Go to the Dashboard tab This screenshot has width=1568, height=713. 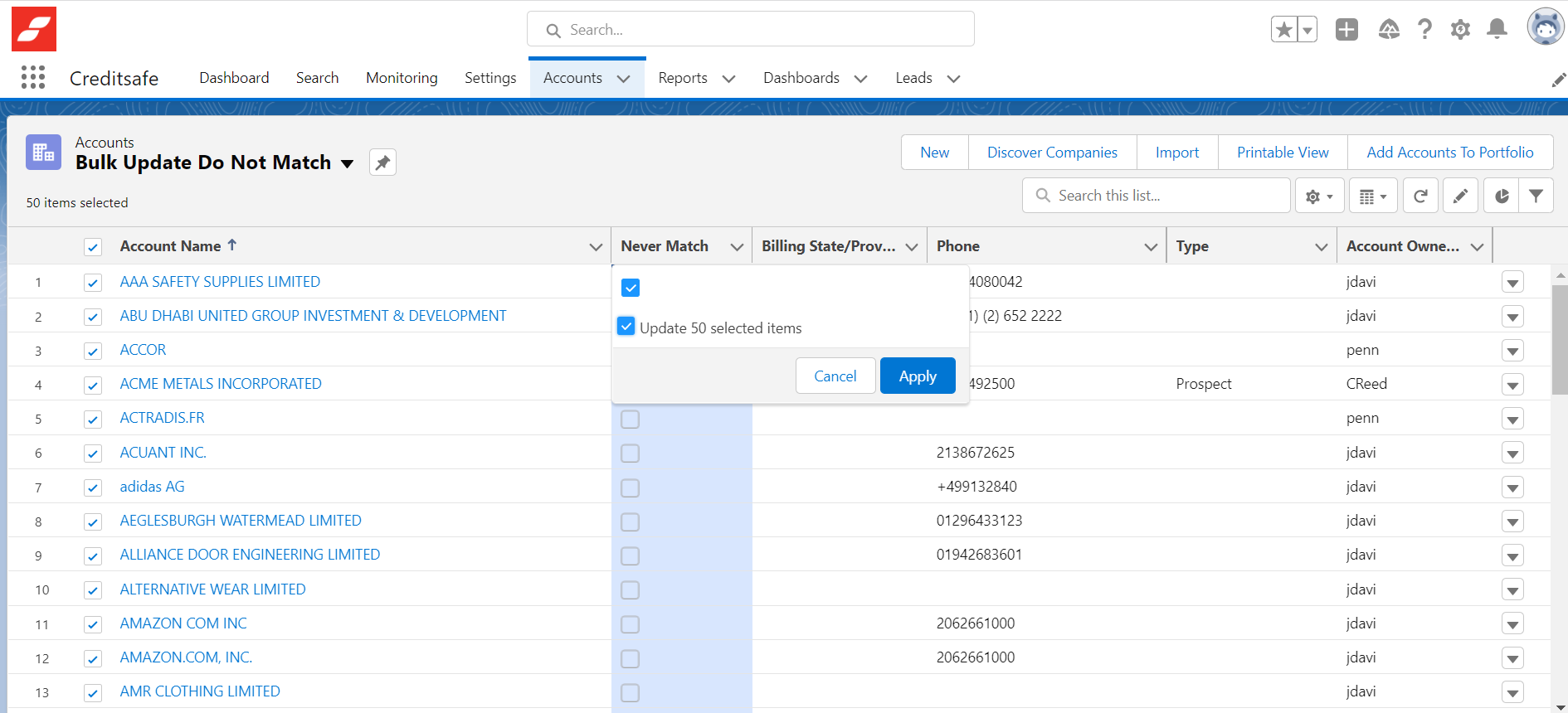(234, 78)
